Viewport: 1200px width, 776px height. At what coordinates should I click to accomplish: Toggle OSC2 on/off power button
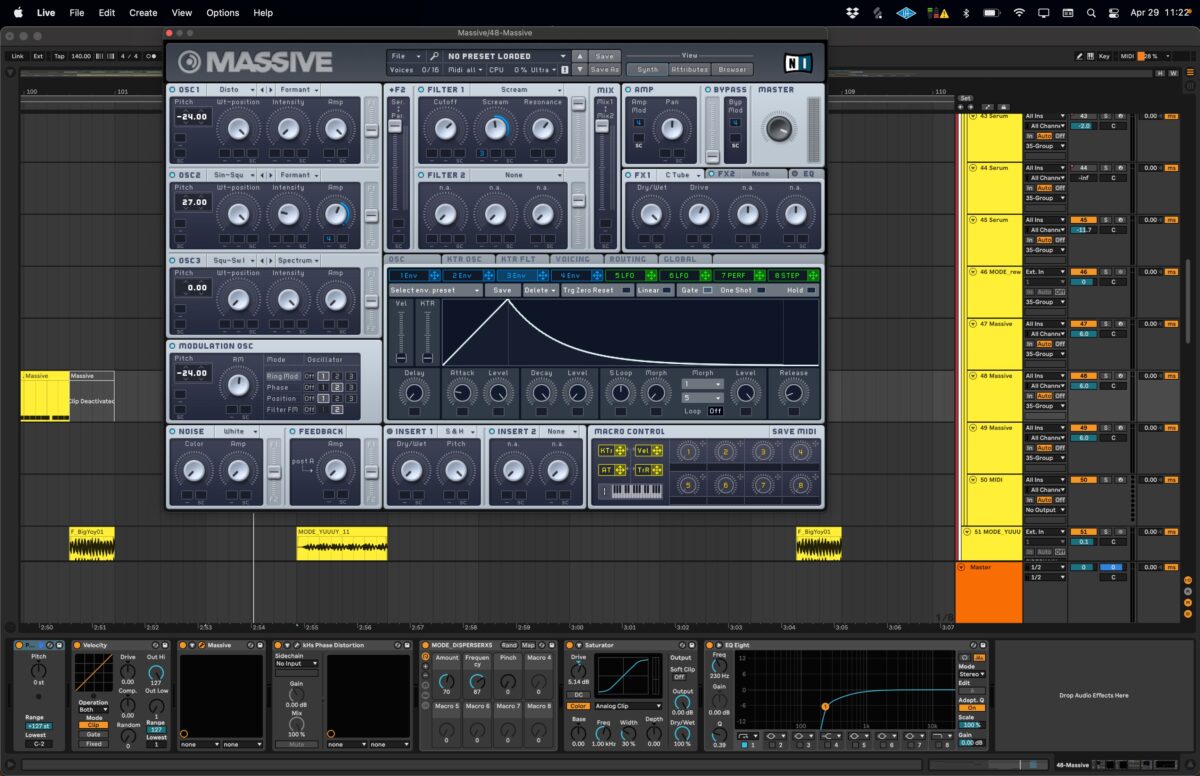(x=173, y=175)
